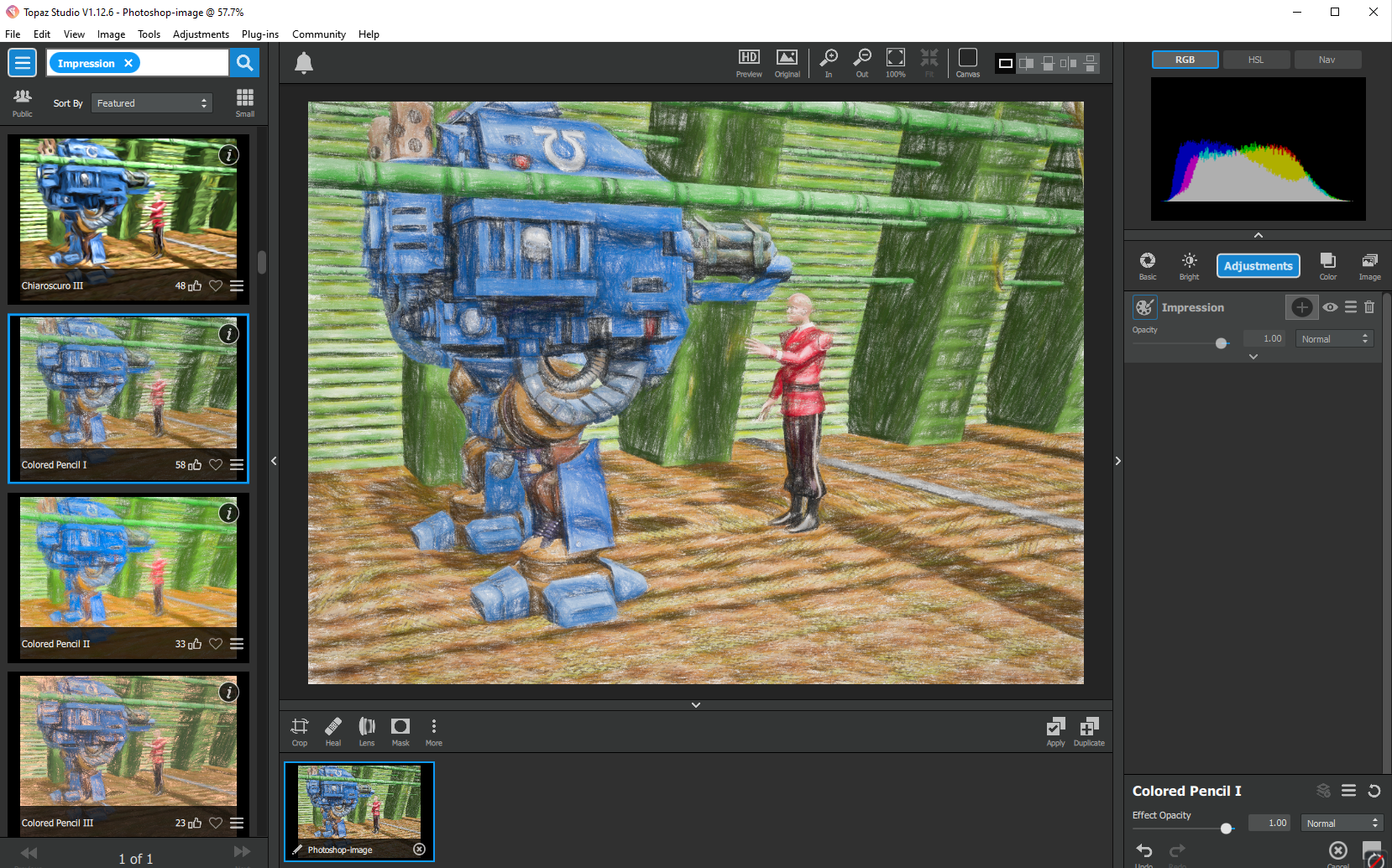The image size is (1392, 868).
Task: Remove the Impression search tag
Action: tap(128, 63)
